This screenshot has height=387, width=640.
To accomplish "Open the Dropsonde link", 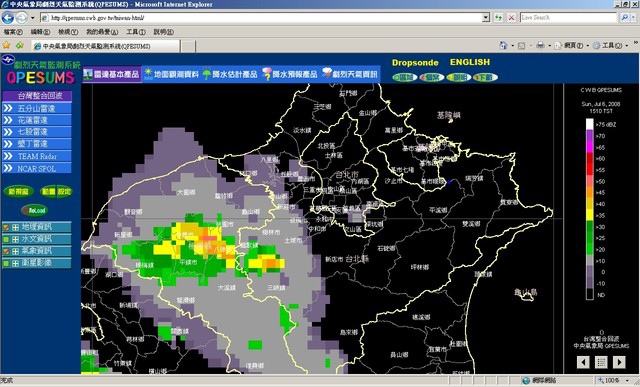I will [415, 63].
